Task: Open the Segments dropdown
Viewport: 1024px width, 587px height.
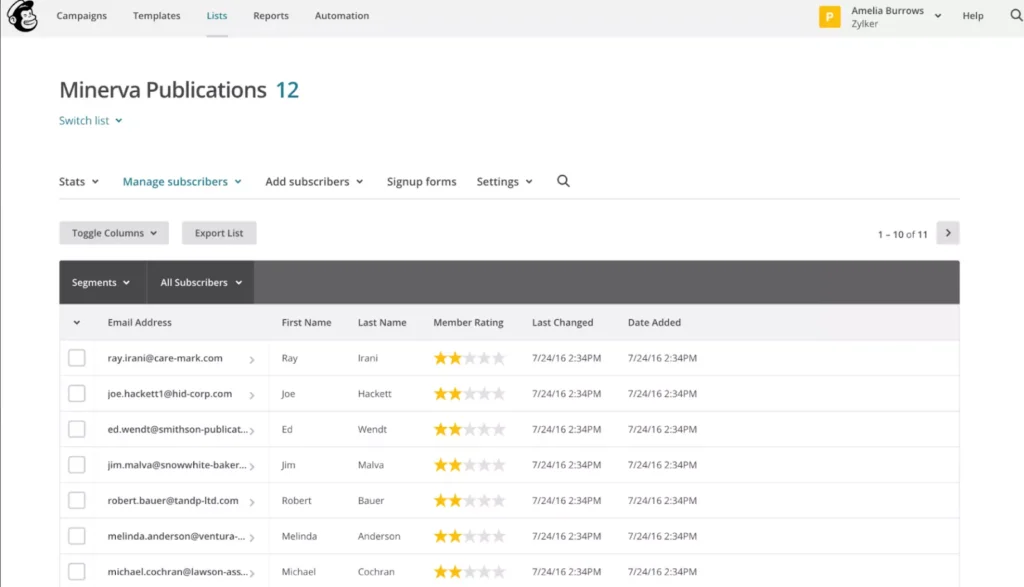Action: point(101,282)
